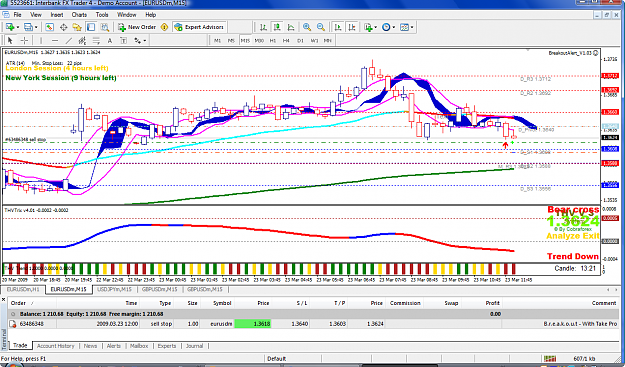The image size is (625, 367).
Task: Select the vertical line tool
Action: [41, 40]
